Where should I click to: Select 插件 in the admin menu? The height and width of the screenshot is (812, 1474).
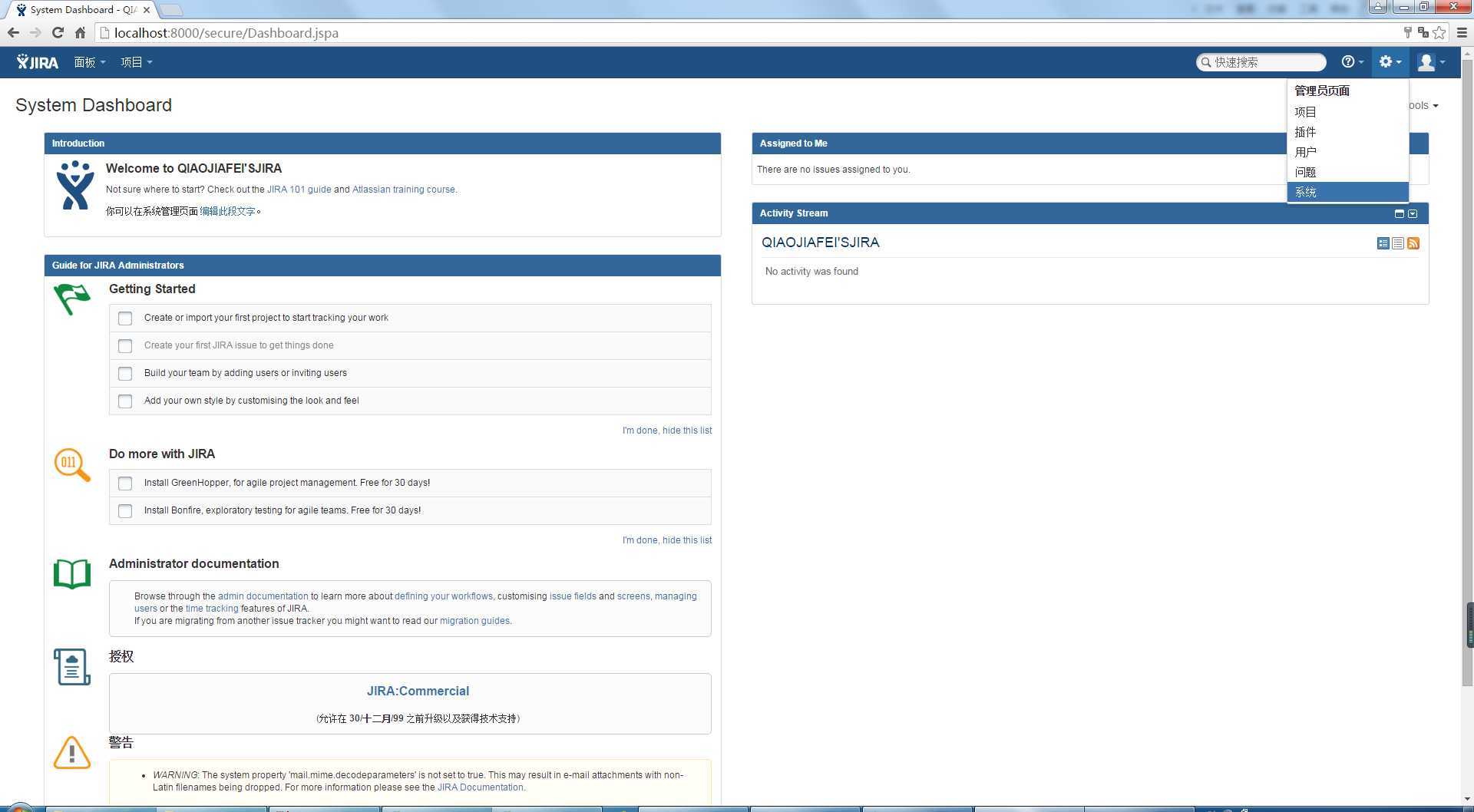1347,132
